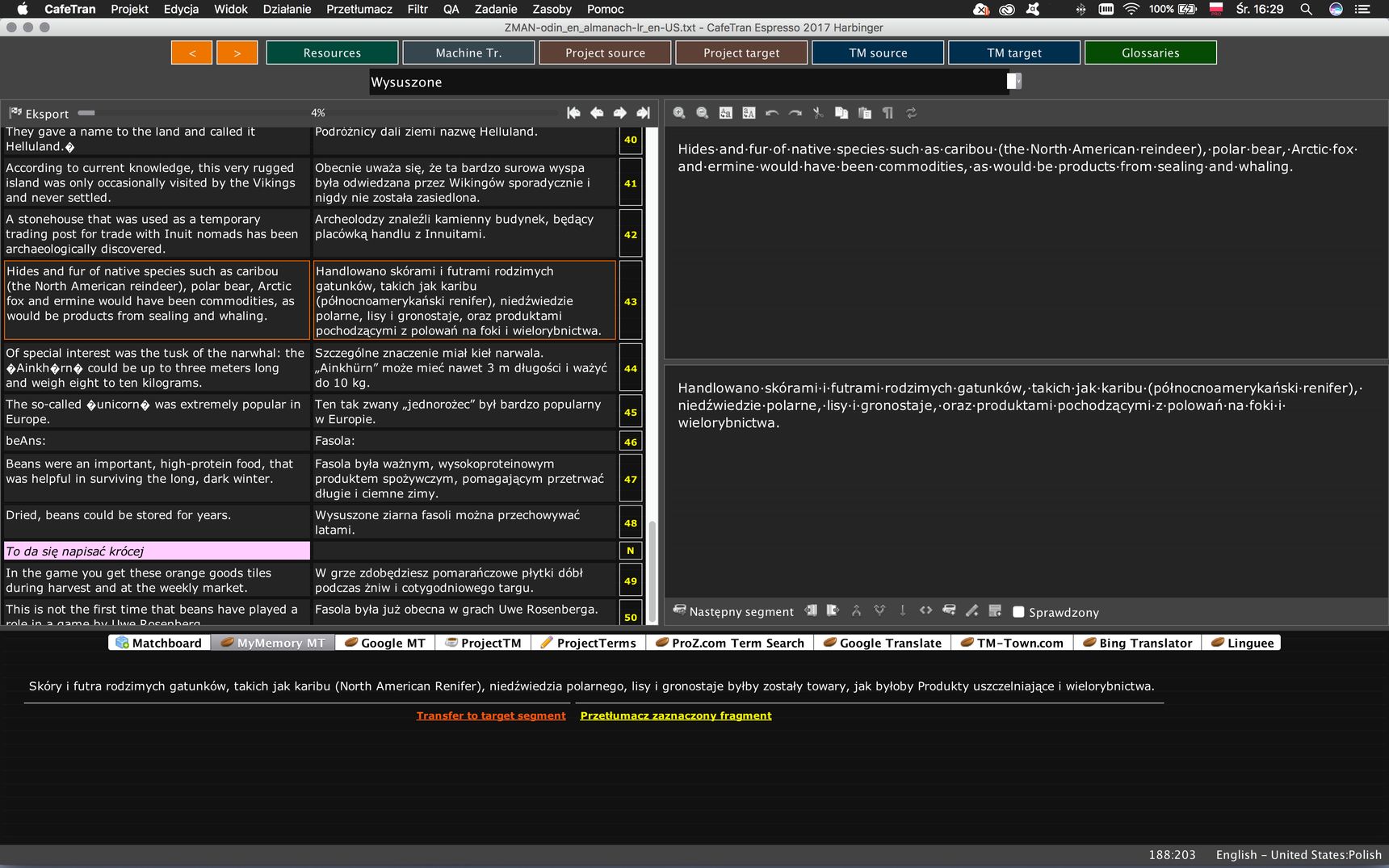1389x868 pixels.
Task: Toggle the pilcrow non-printing characters icon
Action: (888, 113)
